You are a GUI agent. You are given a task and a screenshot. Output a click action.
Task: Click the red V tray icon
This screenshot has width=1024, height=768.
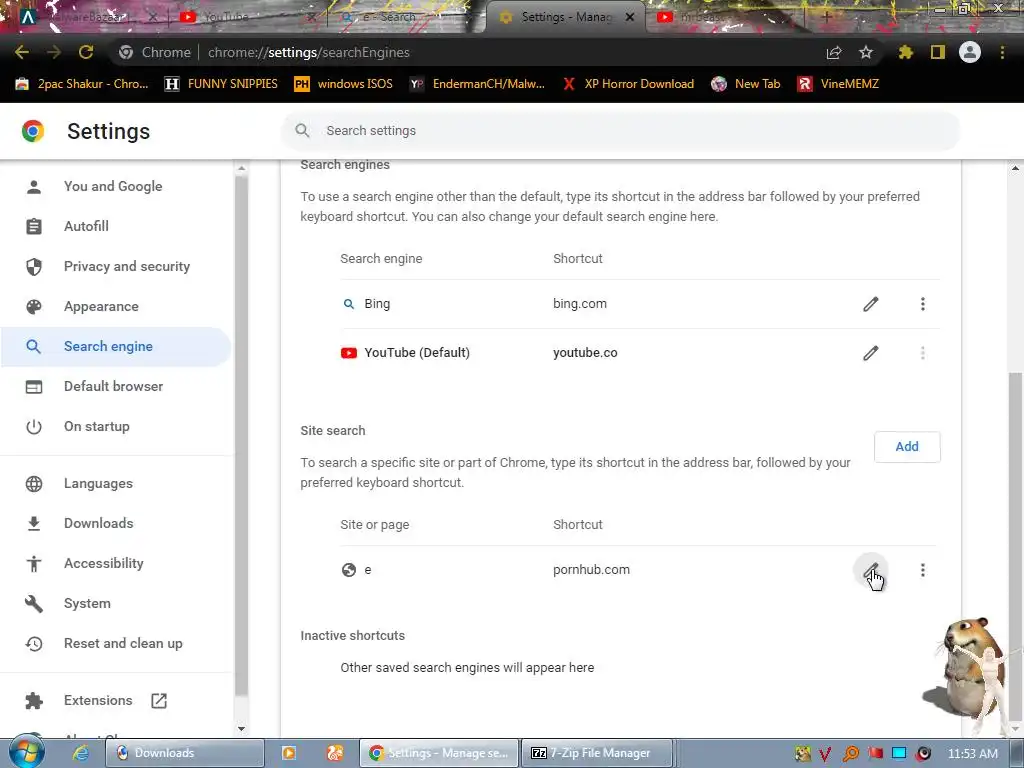[x=825, y=754]
